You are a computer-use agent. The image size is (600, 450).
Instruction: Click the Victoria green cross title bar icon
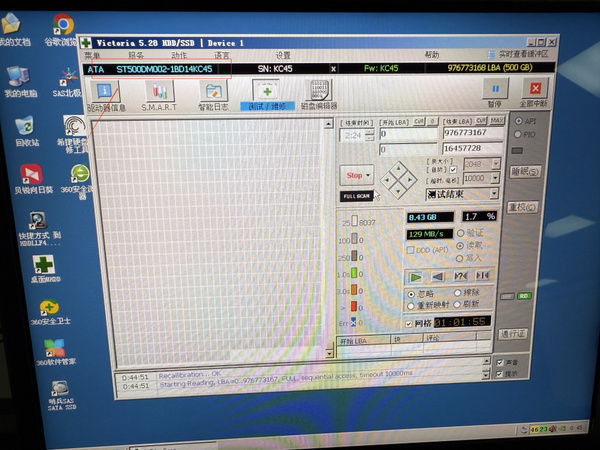point(86,42)
